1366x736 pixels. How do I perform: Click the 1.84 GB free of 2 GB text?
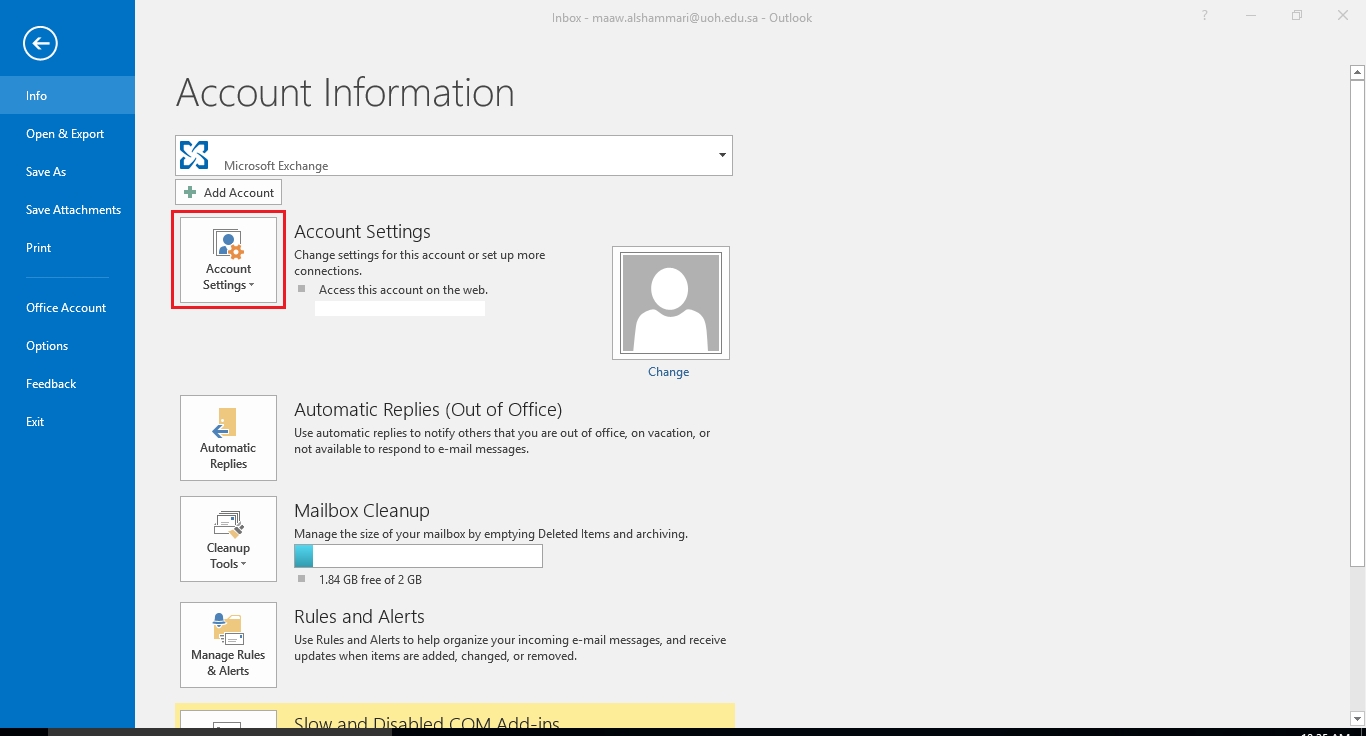(370, 580)
